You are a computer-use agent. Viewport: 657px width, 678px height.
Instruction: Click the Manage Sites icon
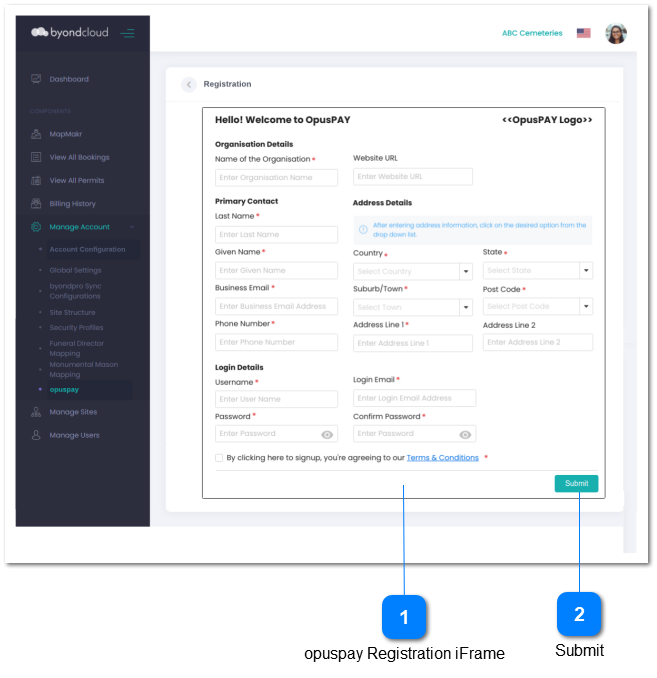pyautogui.click(x=36, y=412)
